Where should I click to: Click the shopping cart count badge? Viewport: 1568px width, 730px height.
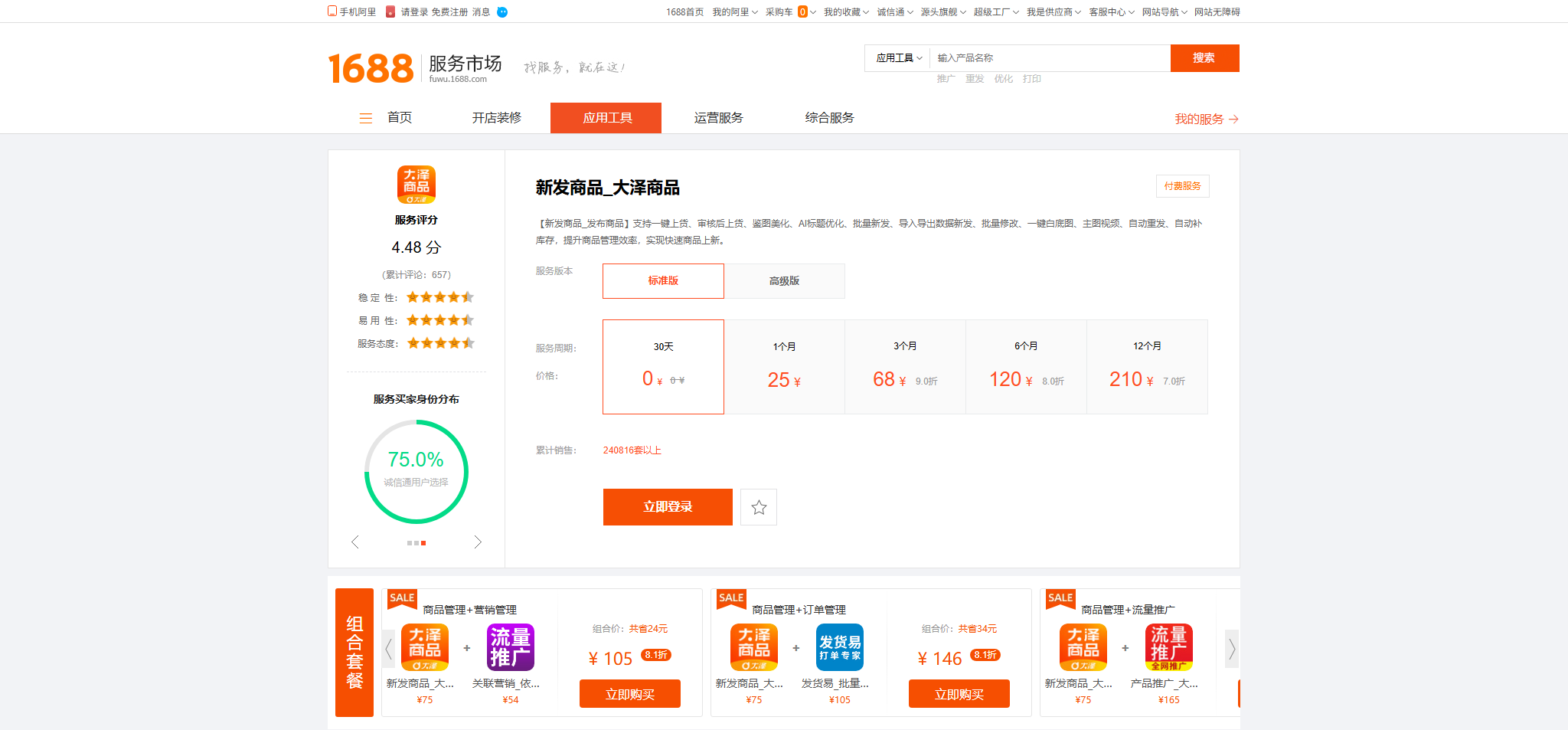(802, 11)
